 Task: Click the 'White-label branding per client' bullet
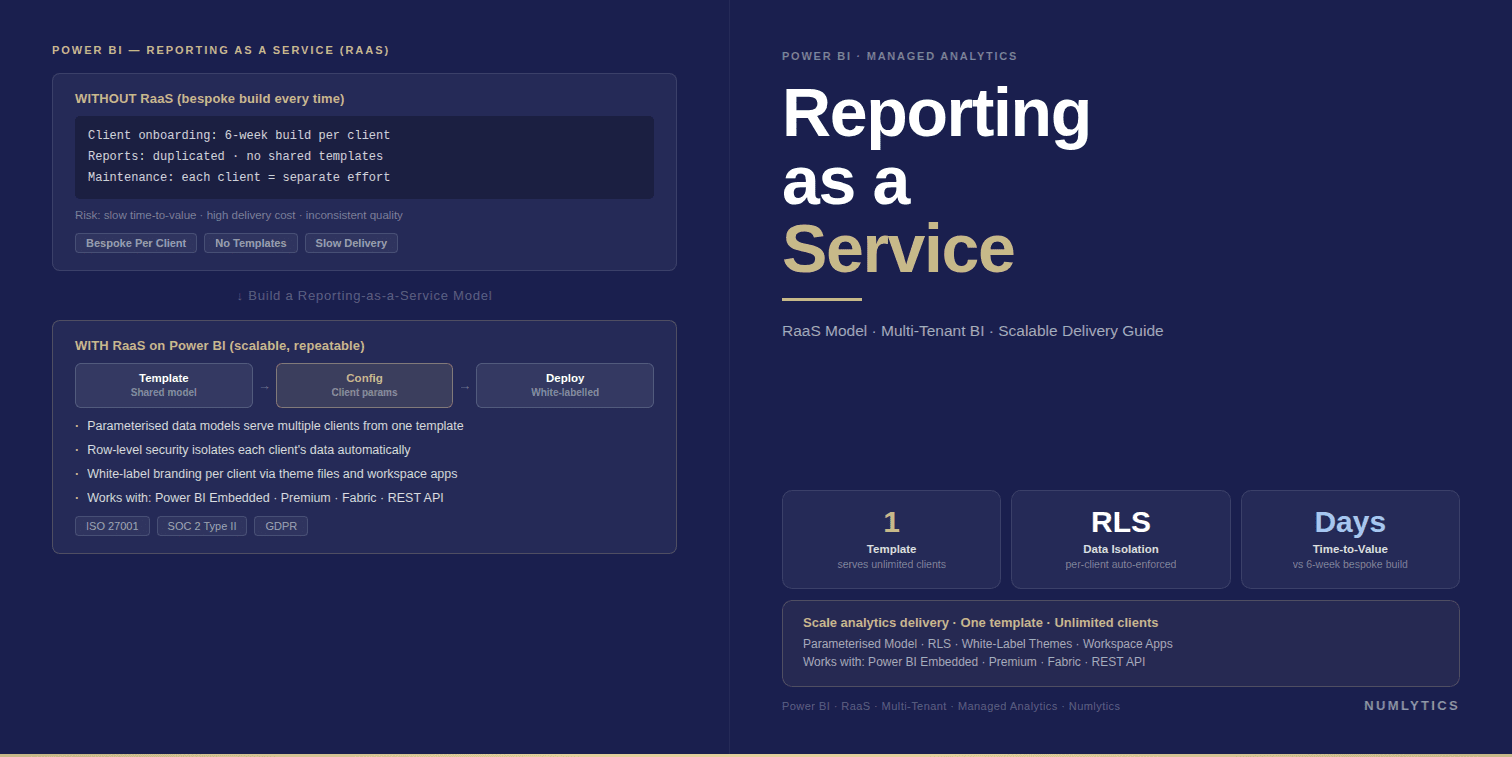[x=272, y=474]
